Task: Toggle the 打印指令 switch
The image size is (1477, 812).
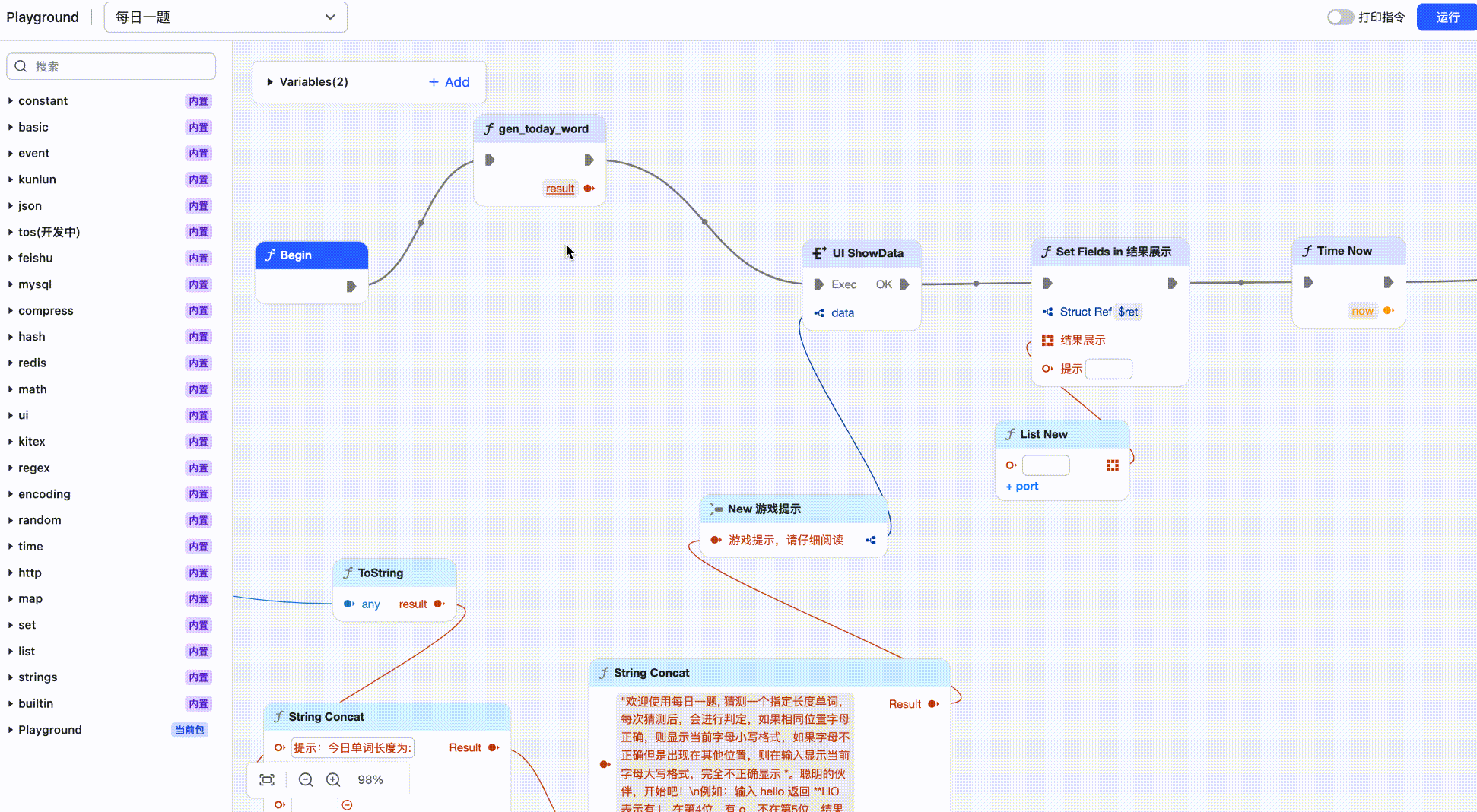Action: click(1340, 17)
